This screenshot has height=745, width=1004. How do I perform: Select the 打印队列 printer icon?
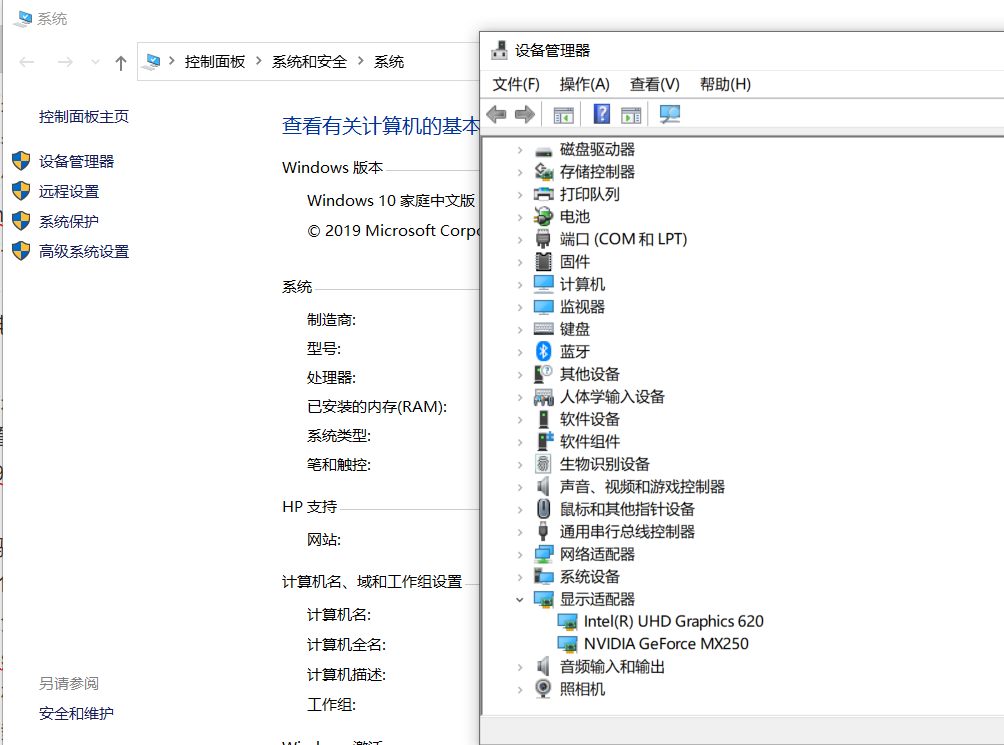pos(544,195)
